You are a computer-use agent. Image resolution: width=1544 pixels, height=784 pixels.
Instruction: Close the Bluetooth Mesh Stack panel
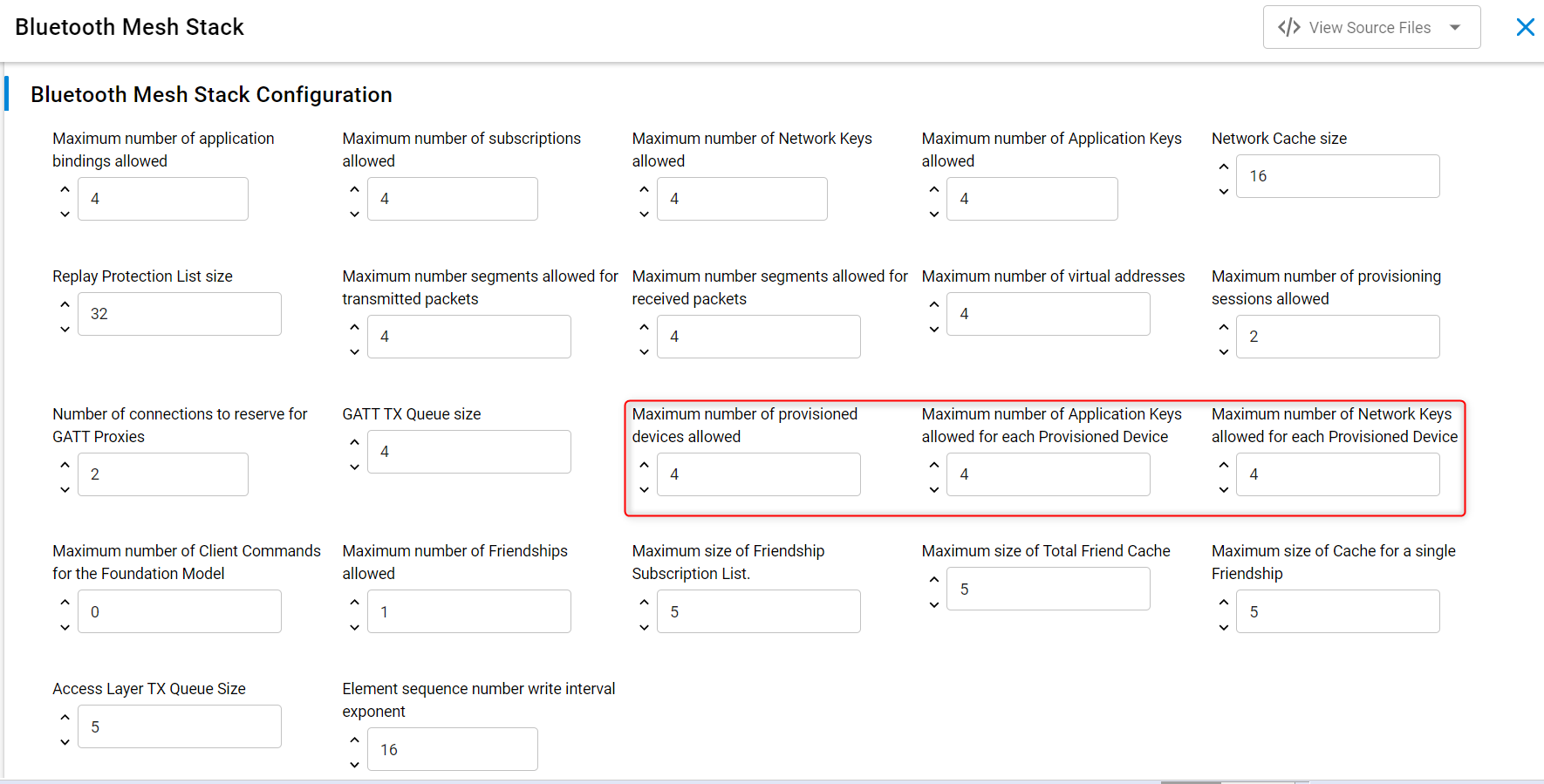[x=1525, y=27]
